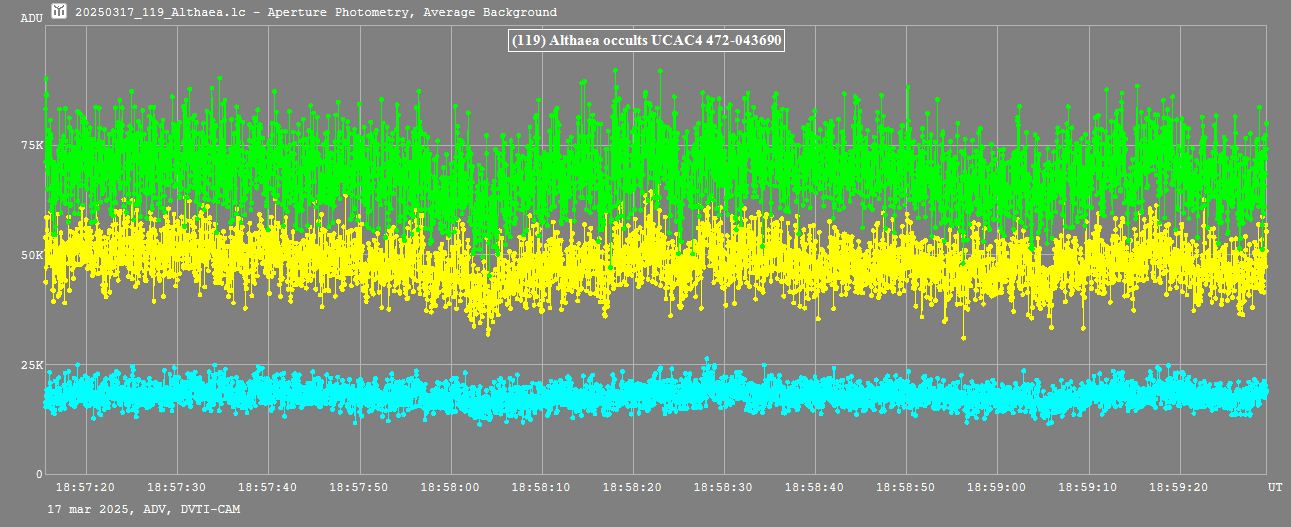
Task: Click the 0 y-axis label
Action: pos(40,474)
